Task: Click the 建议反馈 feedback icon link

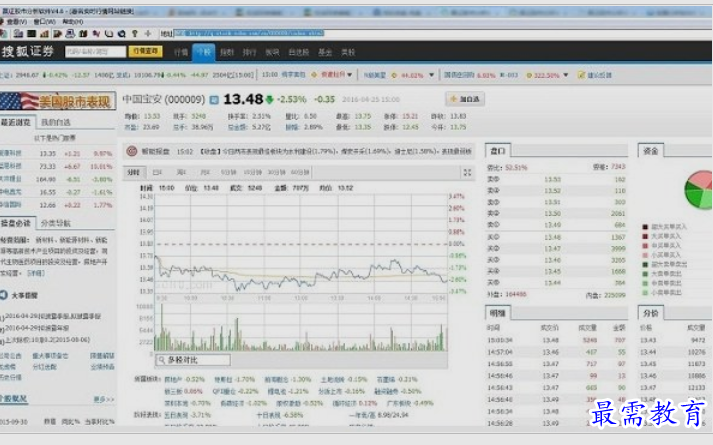Action: pos(594,75)
